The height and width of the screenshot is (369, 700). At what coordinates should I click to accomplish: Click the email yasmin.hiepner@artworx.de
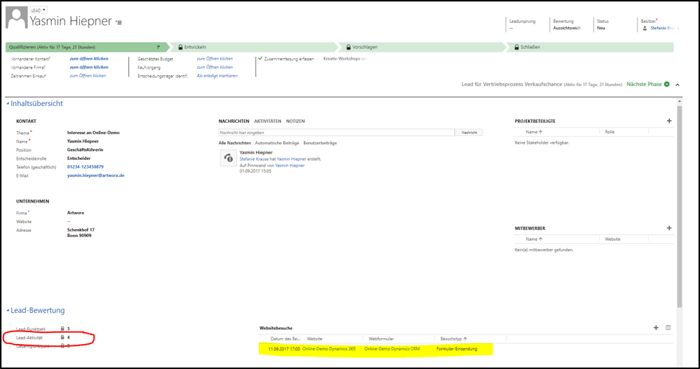click(x=96, y=175)
